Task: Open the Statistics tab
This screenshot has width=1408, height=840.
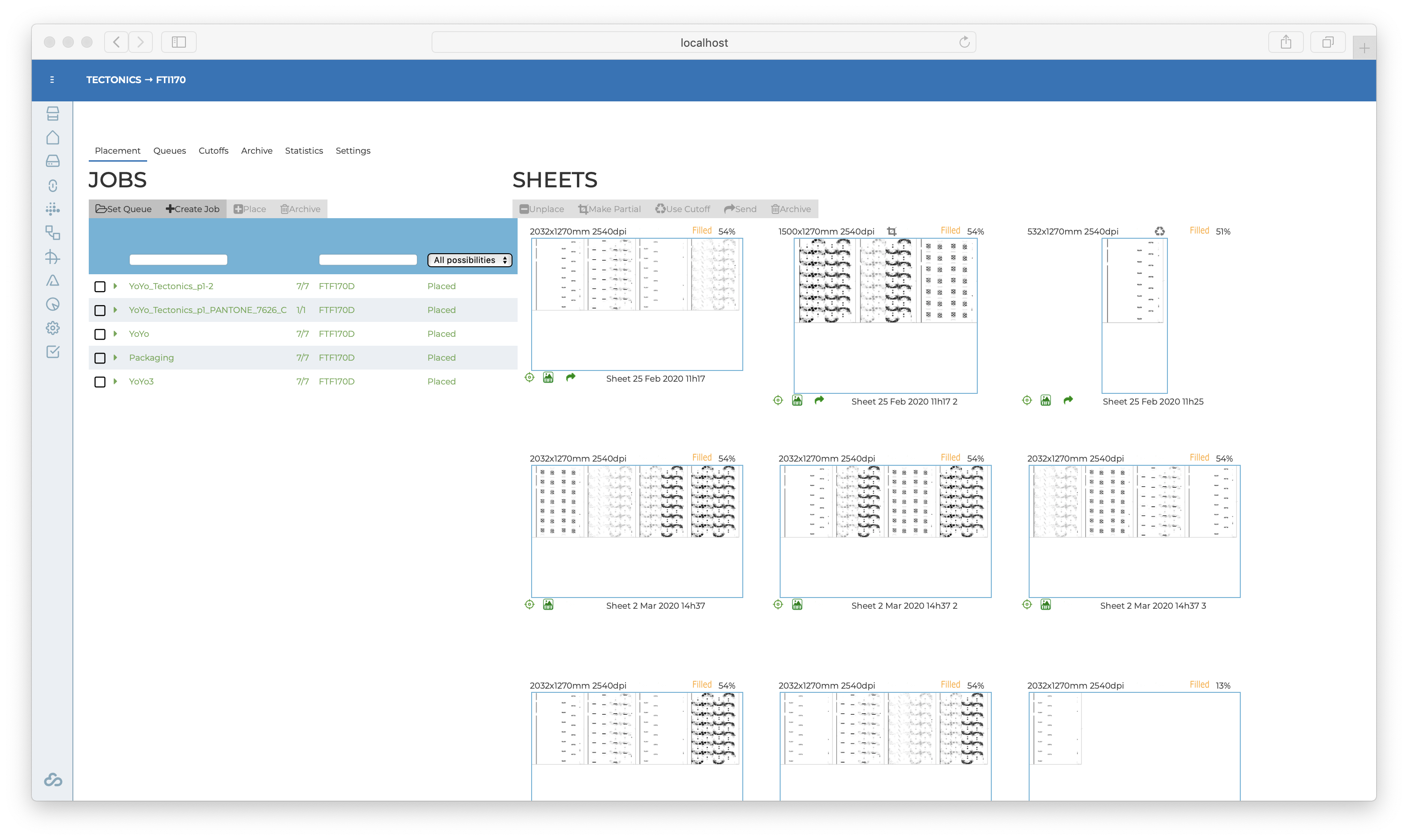Action: (x=304, y=150)
